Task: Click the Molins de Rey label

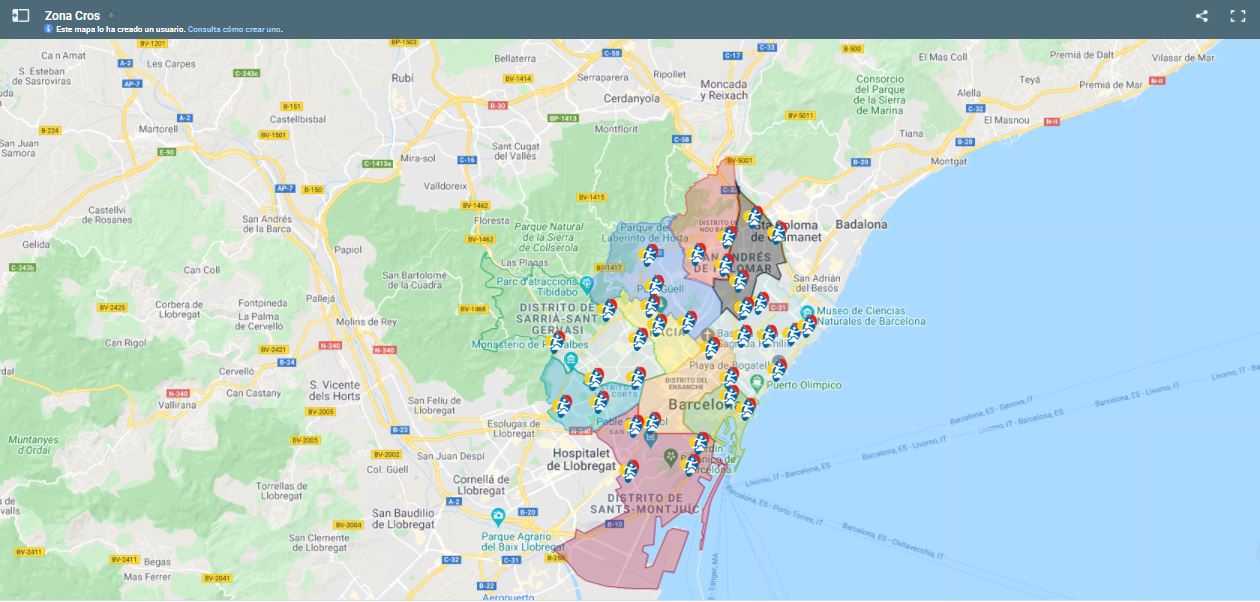Action: 367,322
